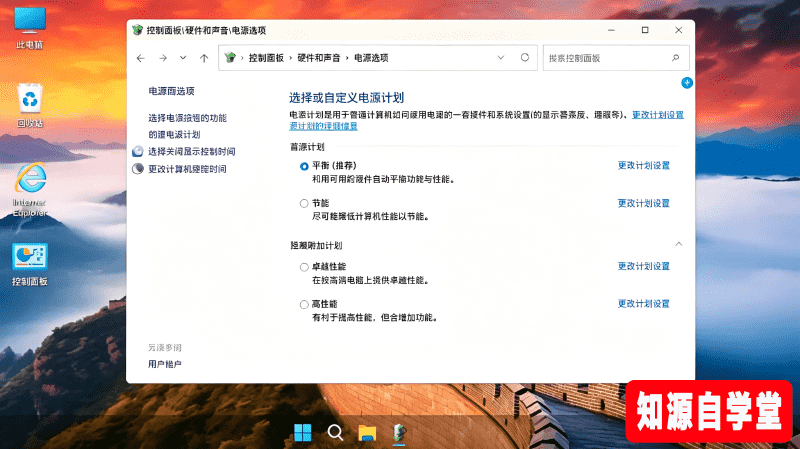Open the 控制面板 desktop shortcut
This screenshot has width=800, height=449.
(30, 264)
